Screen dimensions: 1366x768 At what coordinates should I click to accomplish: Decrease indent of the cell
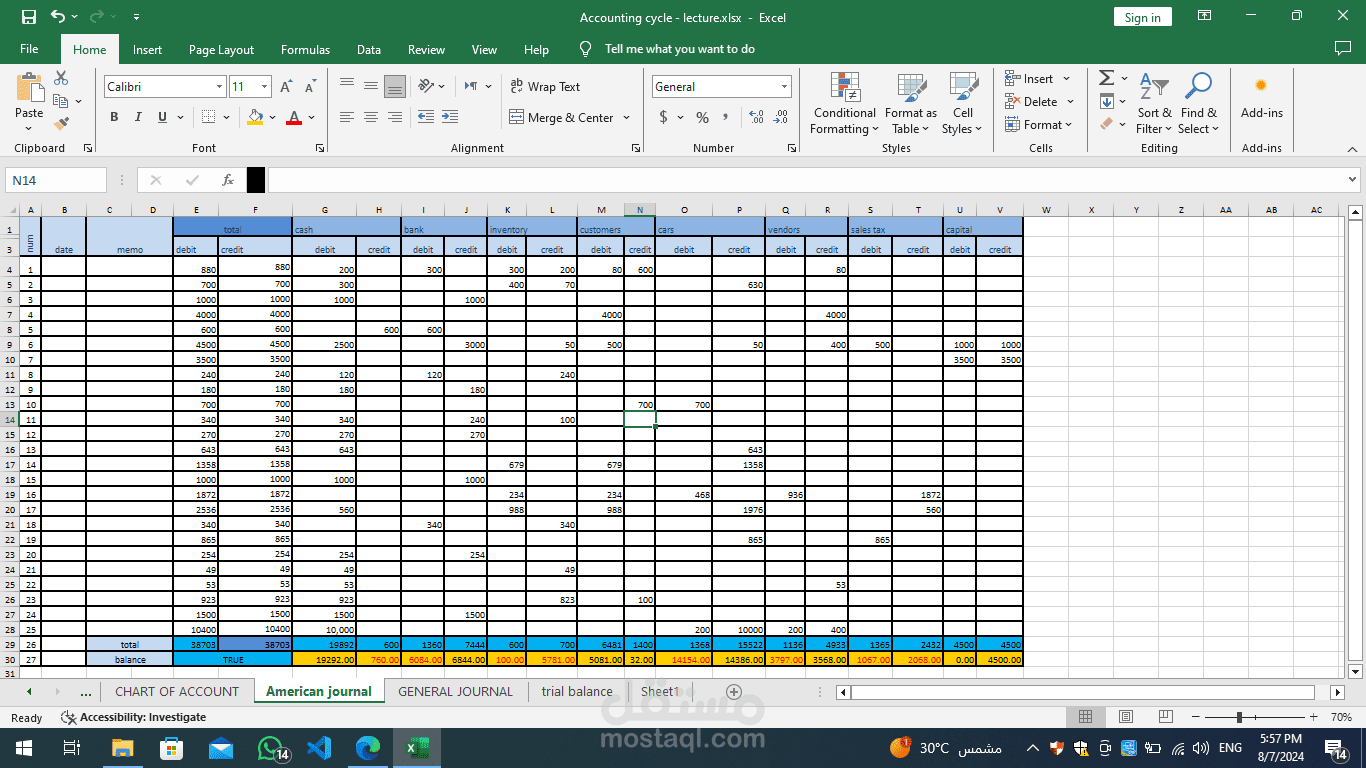(x=425, y=117)
